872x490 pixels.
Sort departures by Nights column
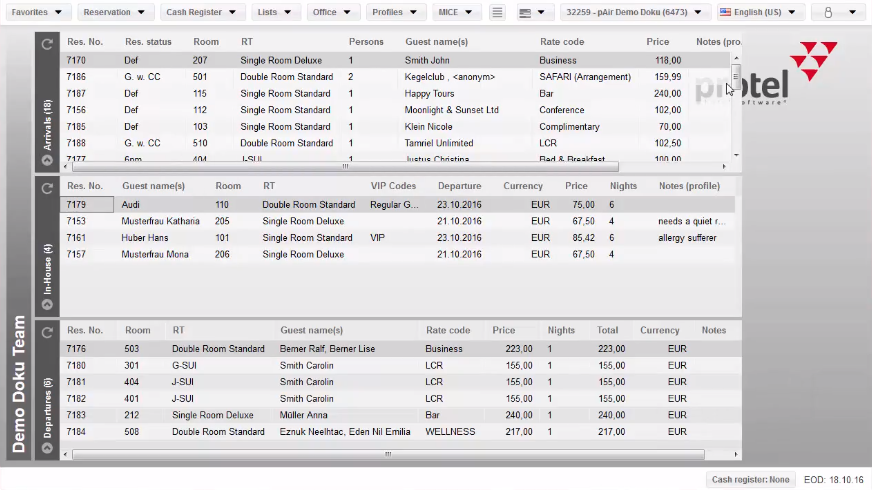tap(561, 330)
